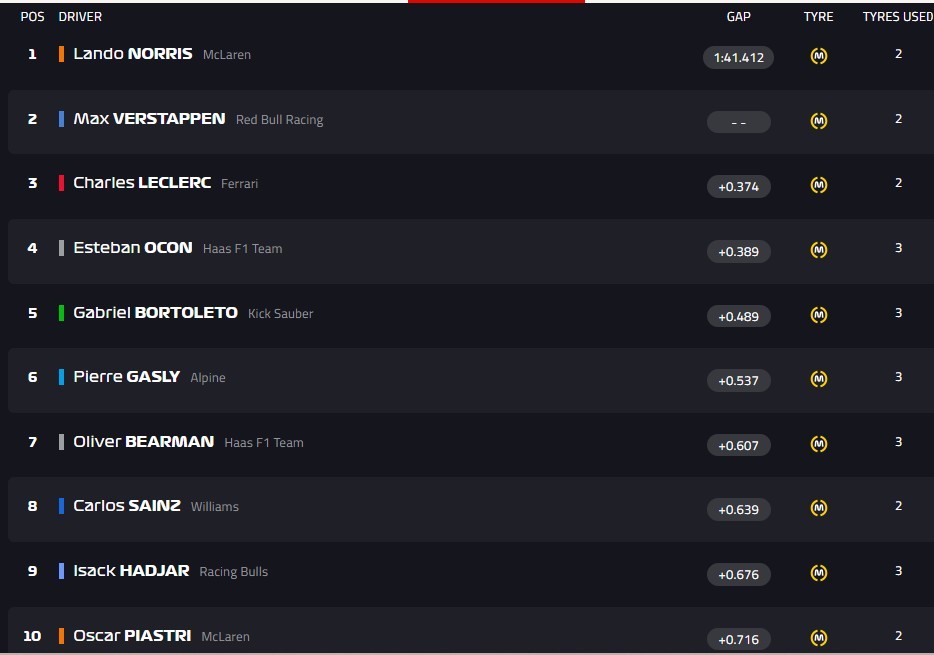Sort by the GAP column header

tap(738, 17)
